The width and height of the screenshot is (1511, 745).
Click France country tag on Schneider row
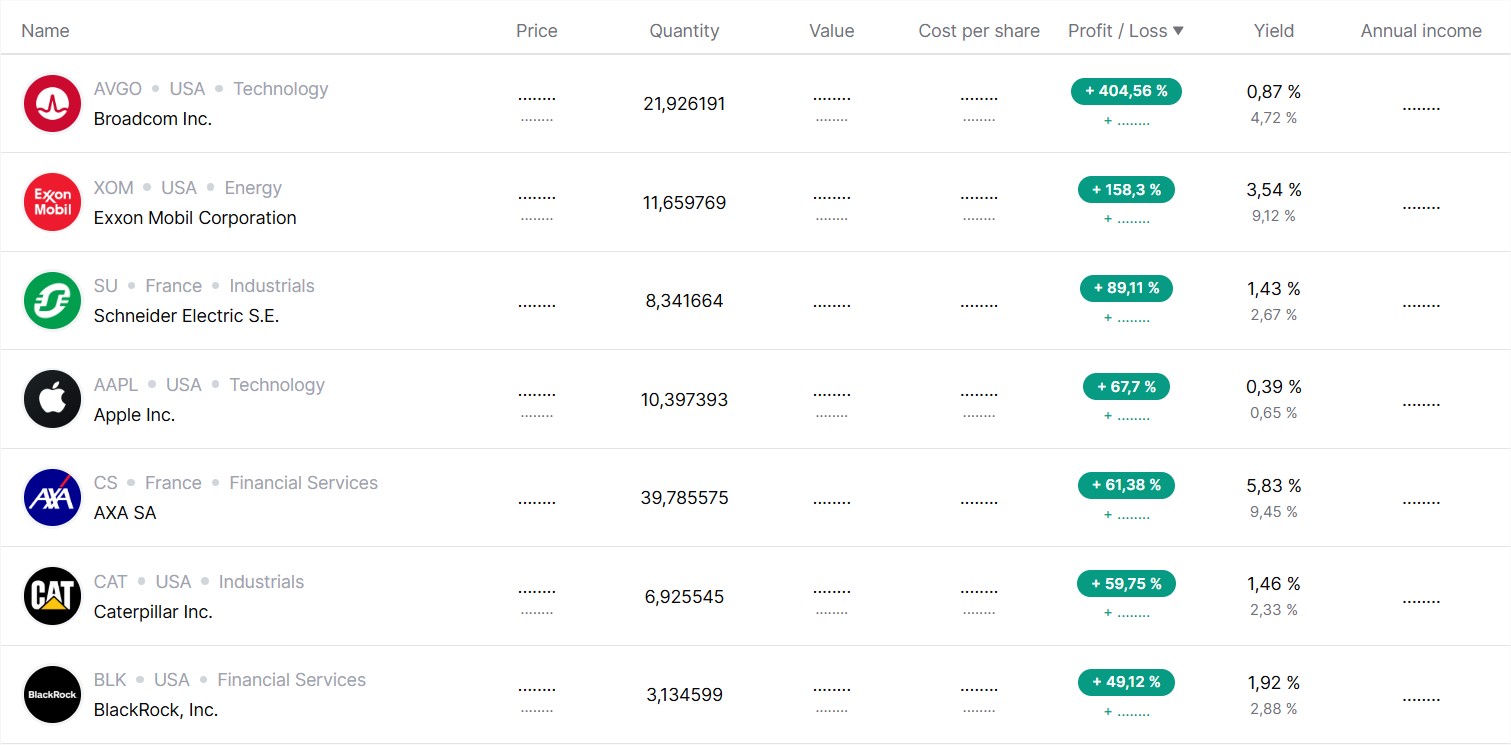tap(173, 286)
